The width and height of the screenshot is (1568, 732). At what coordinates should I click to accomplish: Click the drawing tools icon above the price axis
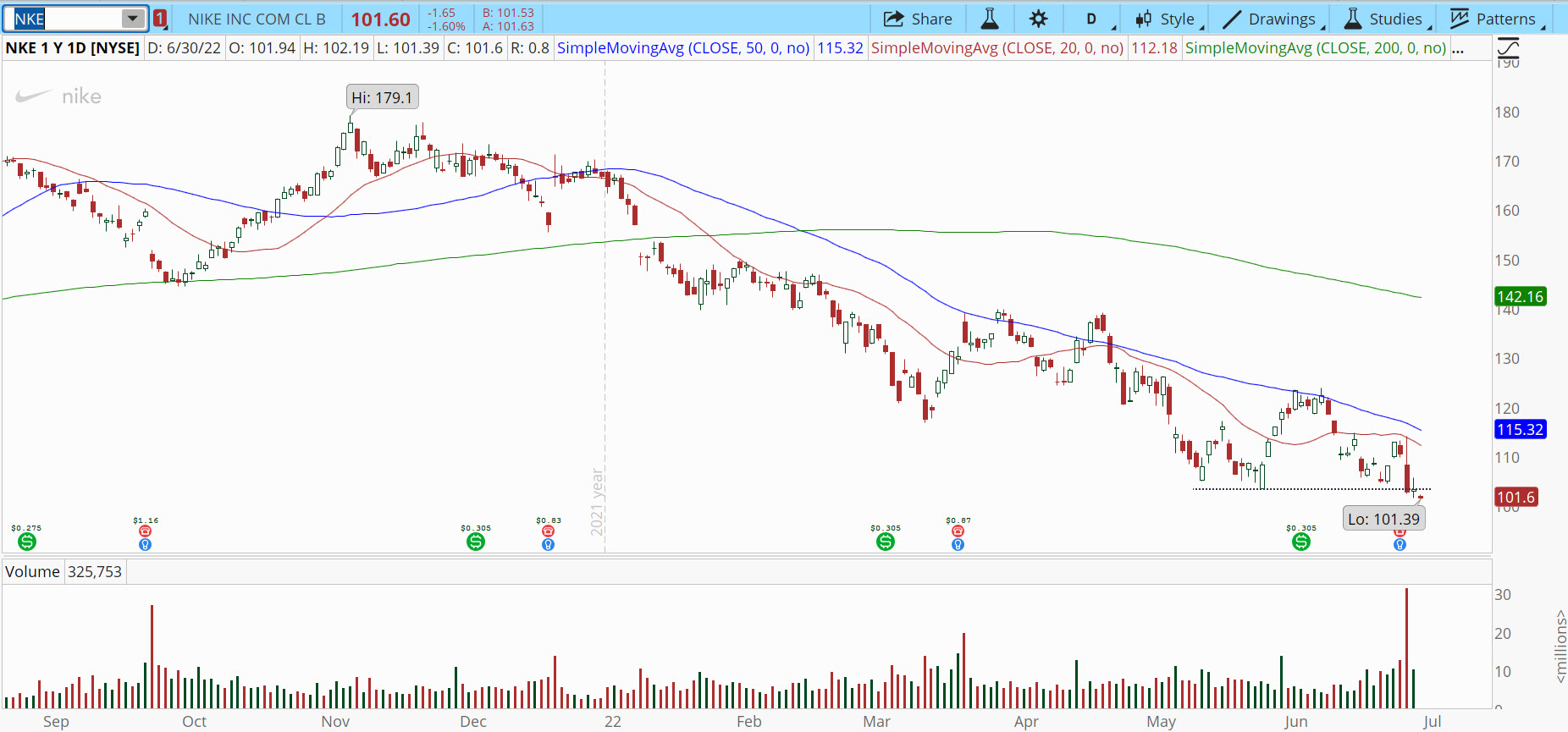coord(1508,47)
